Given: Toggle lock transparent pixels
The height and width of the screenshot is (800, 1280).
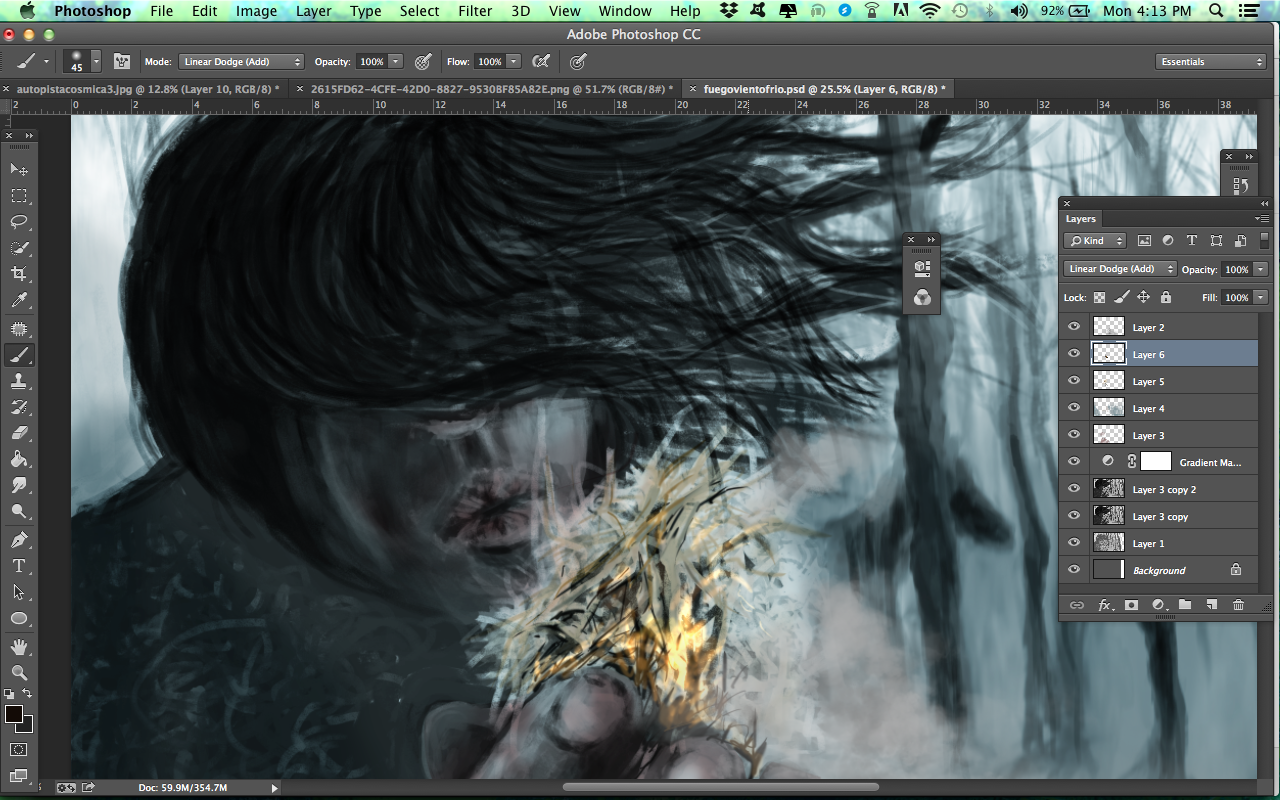Looking at the screenshot, I should pos(1099,297).
